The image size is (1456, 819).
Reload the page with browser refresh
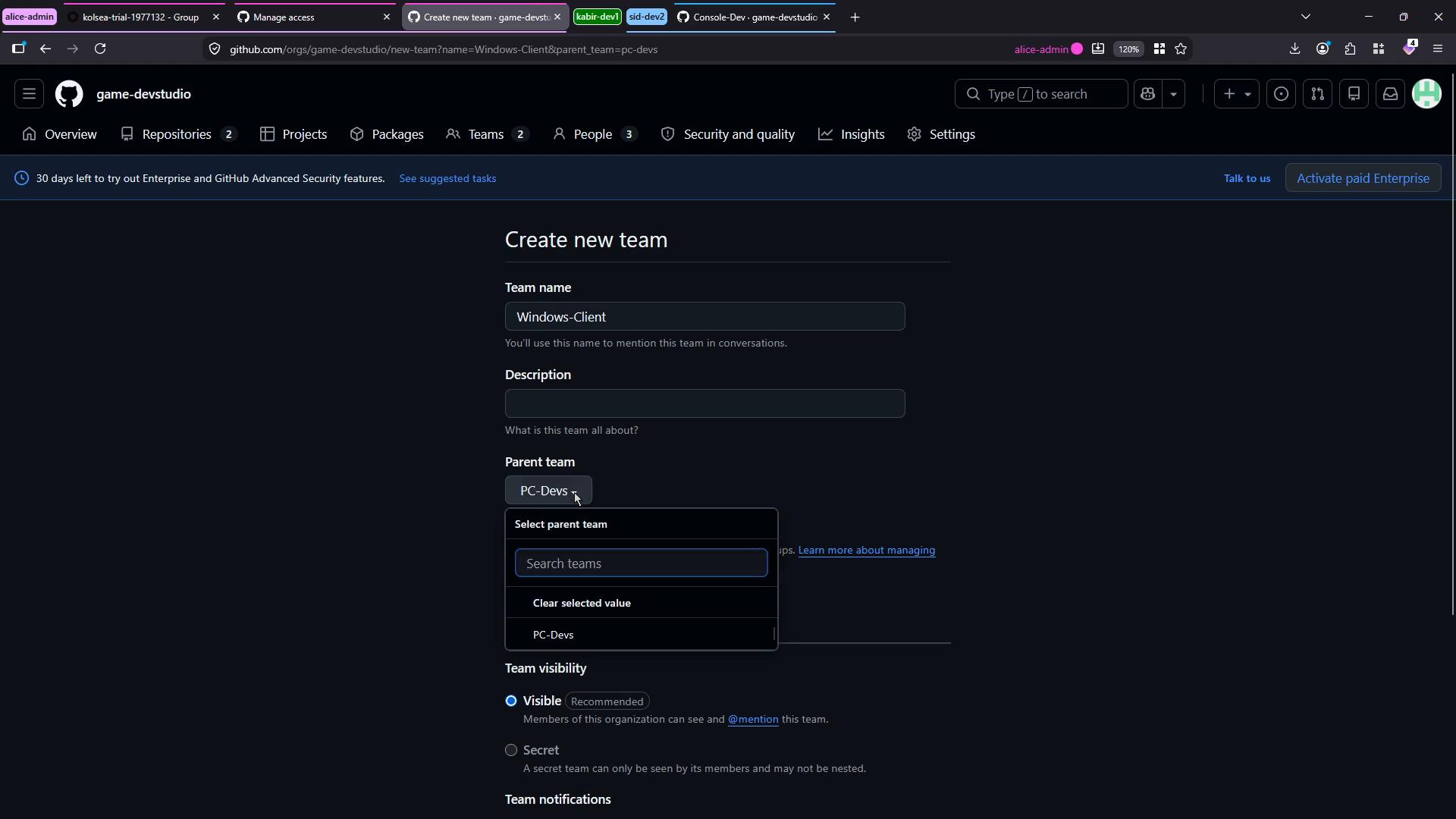(x=100, y=49)
